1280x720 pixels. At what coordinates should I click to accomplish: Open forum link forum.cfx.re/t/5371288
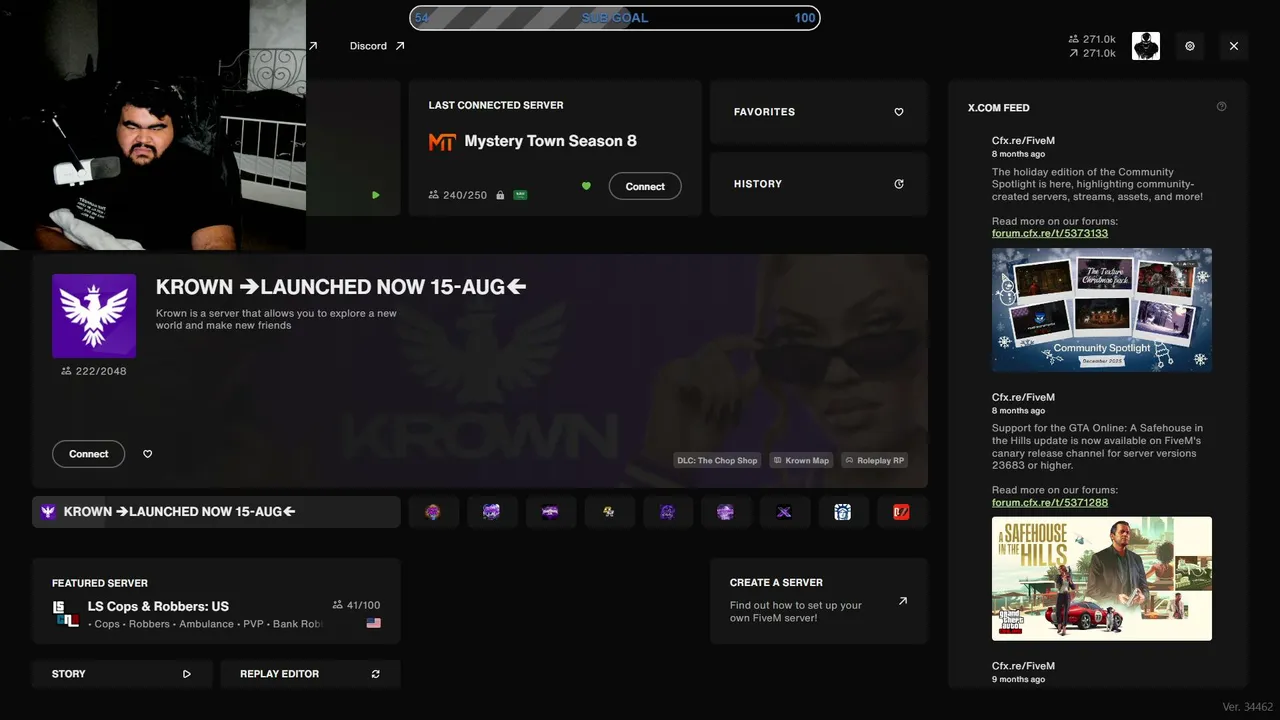[1050, 502]
